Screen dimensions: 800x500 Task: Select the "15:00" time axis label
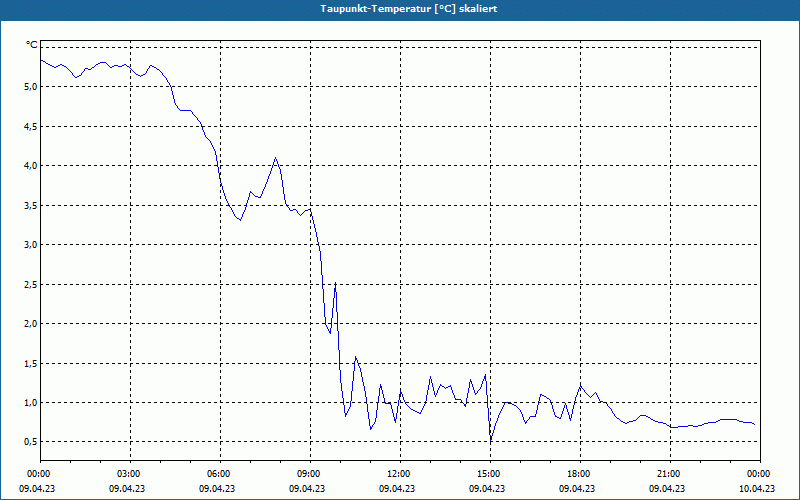point(490,474)
